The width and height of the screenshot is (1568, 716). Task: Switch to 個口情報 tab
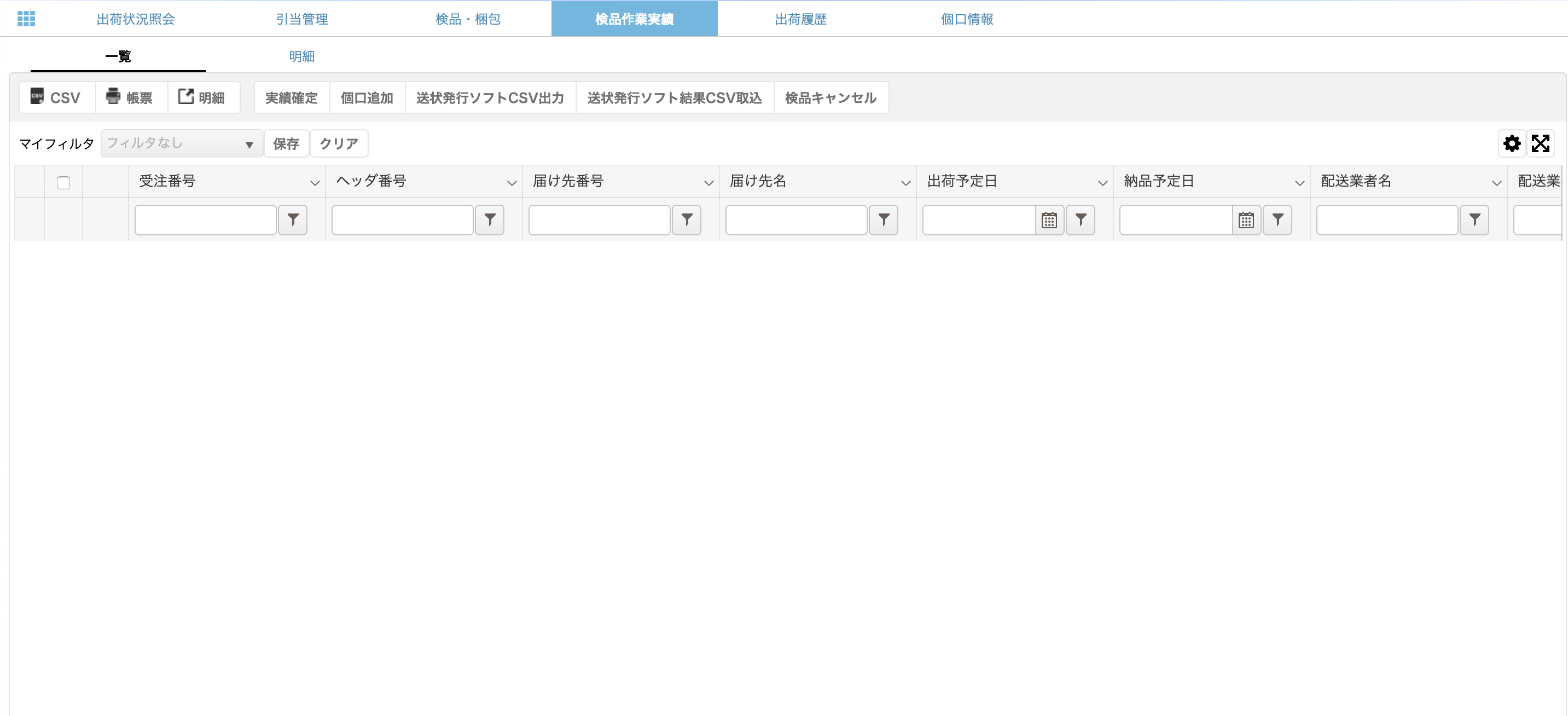[x=967, y=19]
